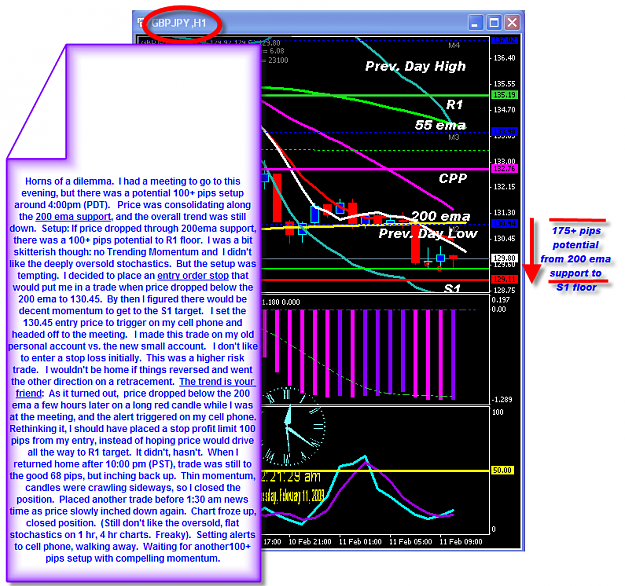This screenshot has width=625, height=586.
Task: Select the R1 chart label
Action: point(454,105)
